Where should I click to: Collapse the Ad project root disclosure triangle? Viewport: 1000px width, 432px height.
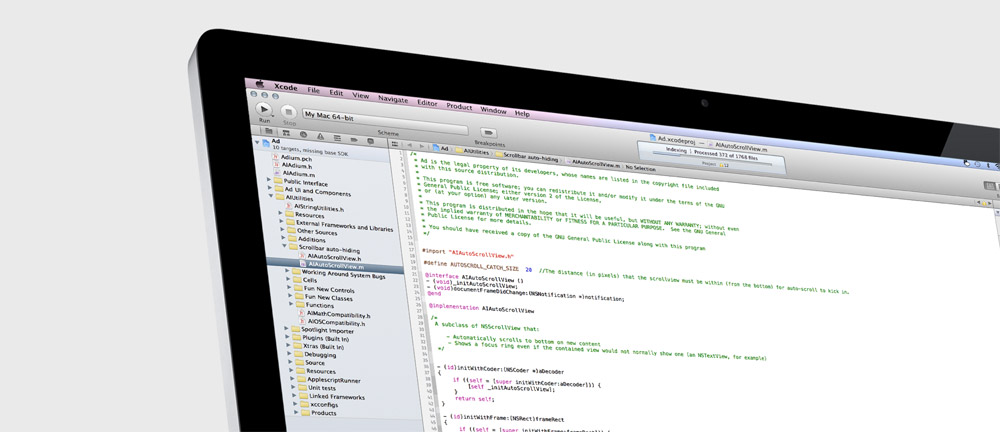coord(257,142)
